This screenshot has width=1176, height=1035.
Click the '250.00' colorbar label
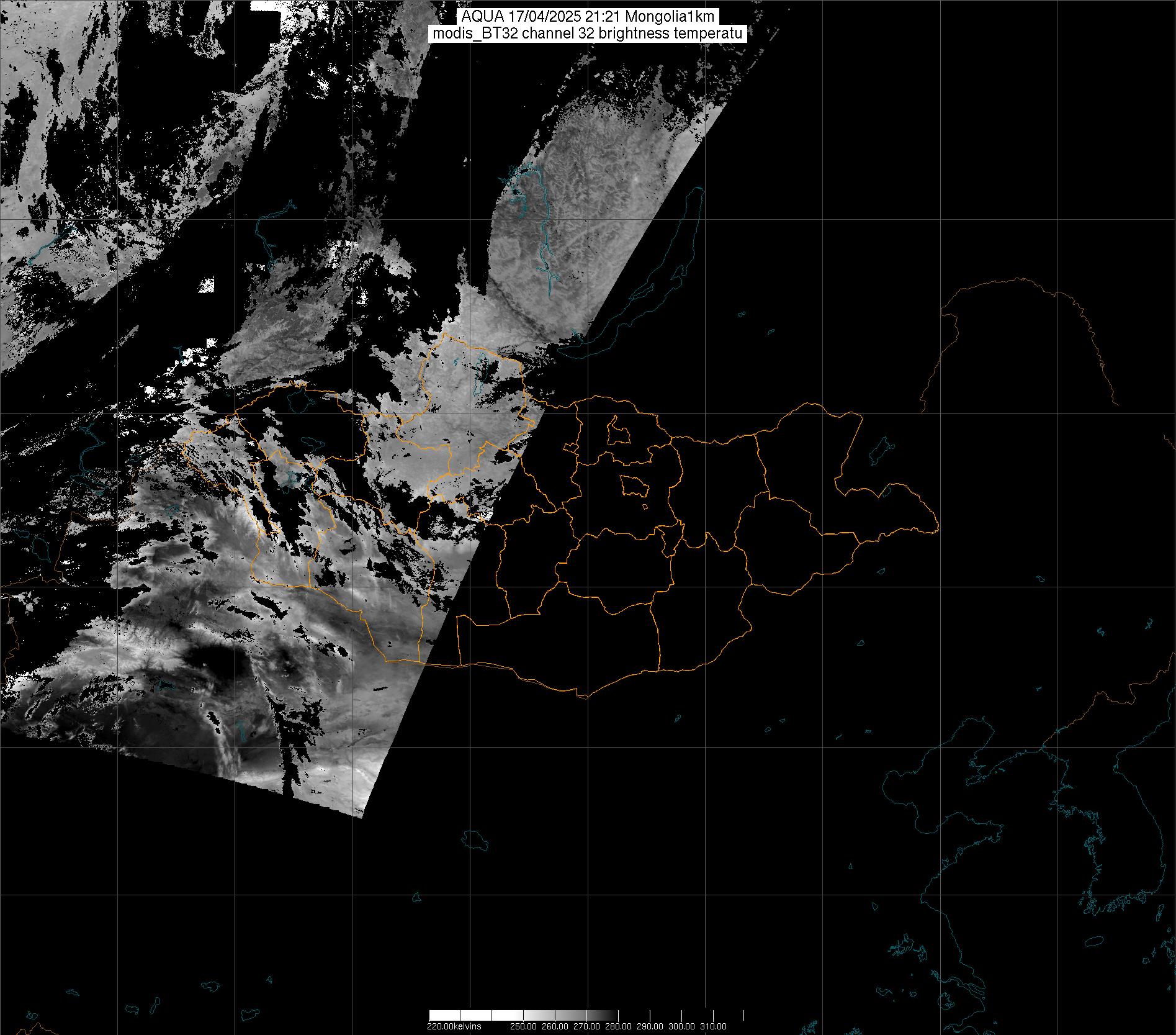(x=523, y=1026)
